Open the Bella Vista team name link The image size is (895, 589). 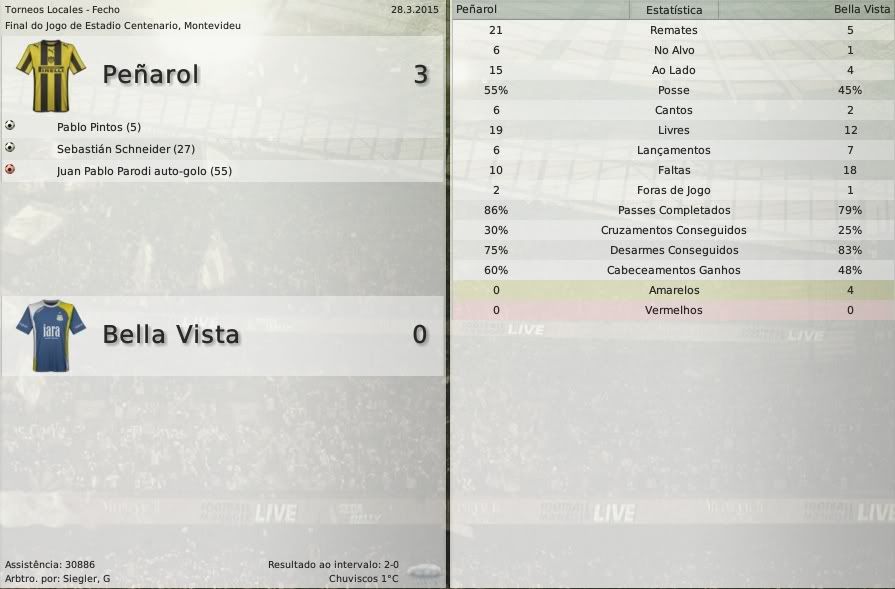click(x=171, y=334)
